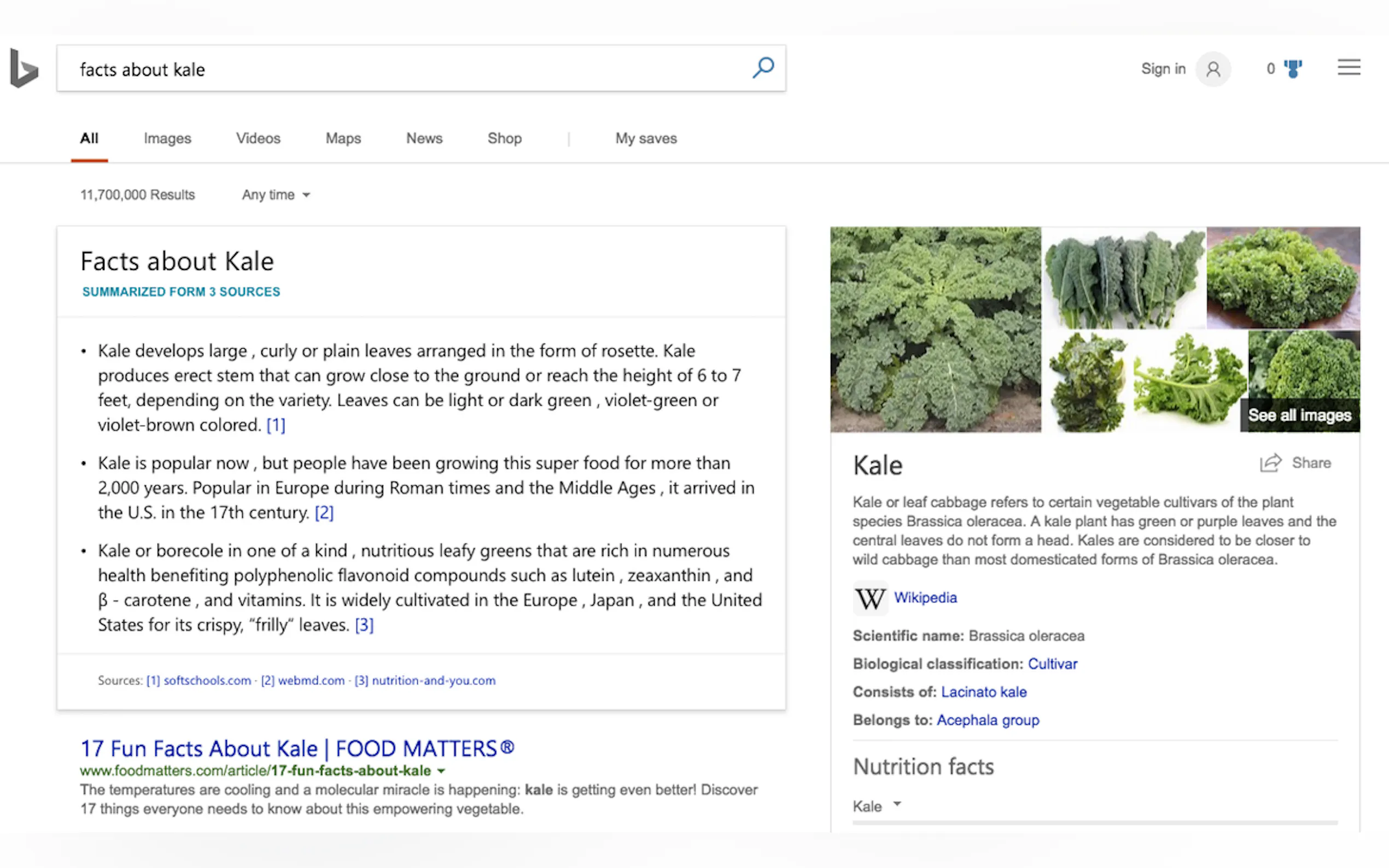This screenshot has width=1389, height=868.
Task: Switch to the Images tab
Action: [167, 138]
